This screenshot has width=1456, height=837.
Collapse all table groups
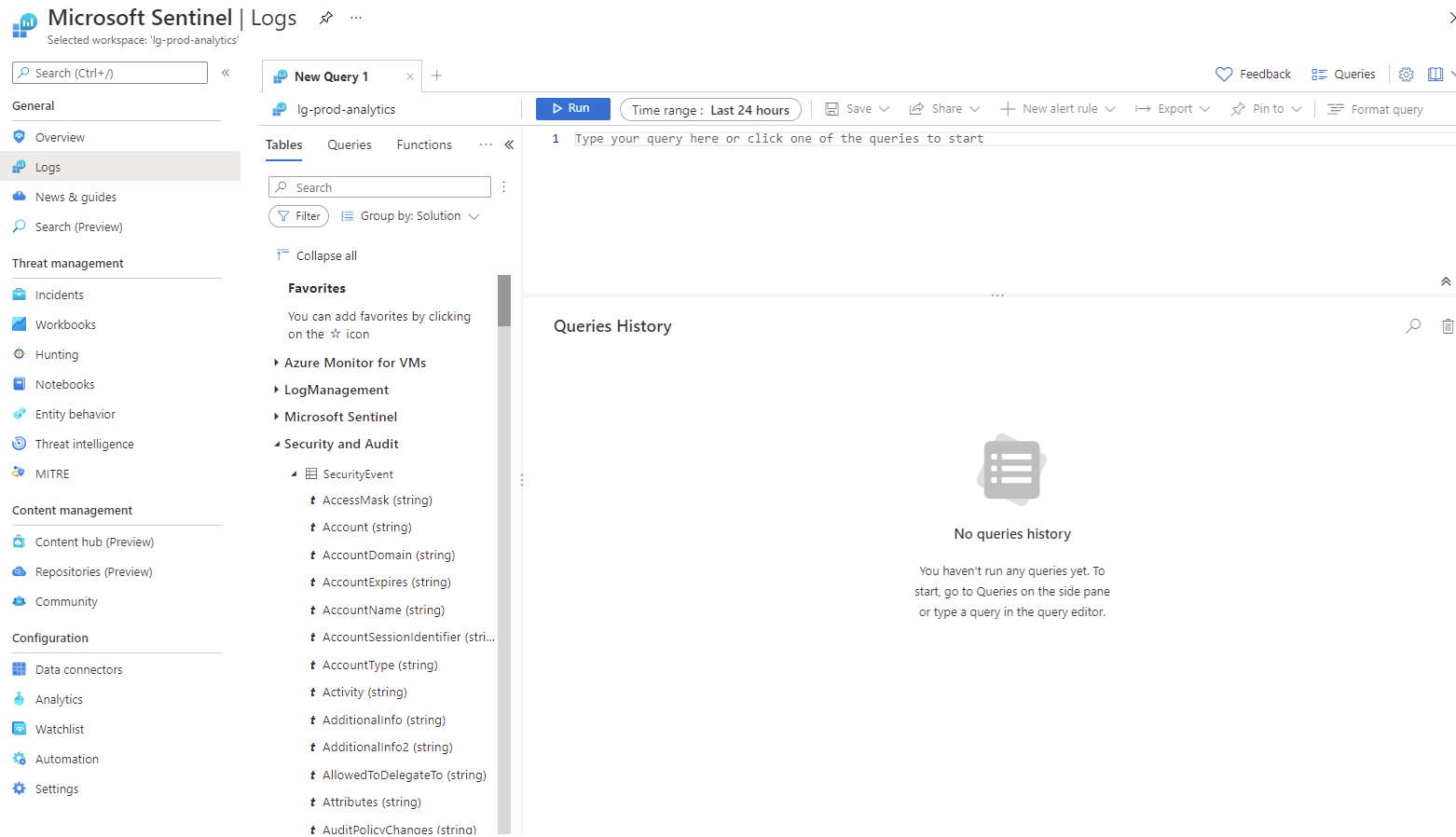pyautogui.click(x=317, y=255)
